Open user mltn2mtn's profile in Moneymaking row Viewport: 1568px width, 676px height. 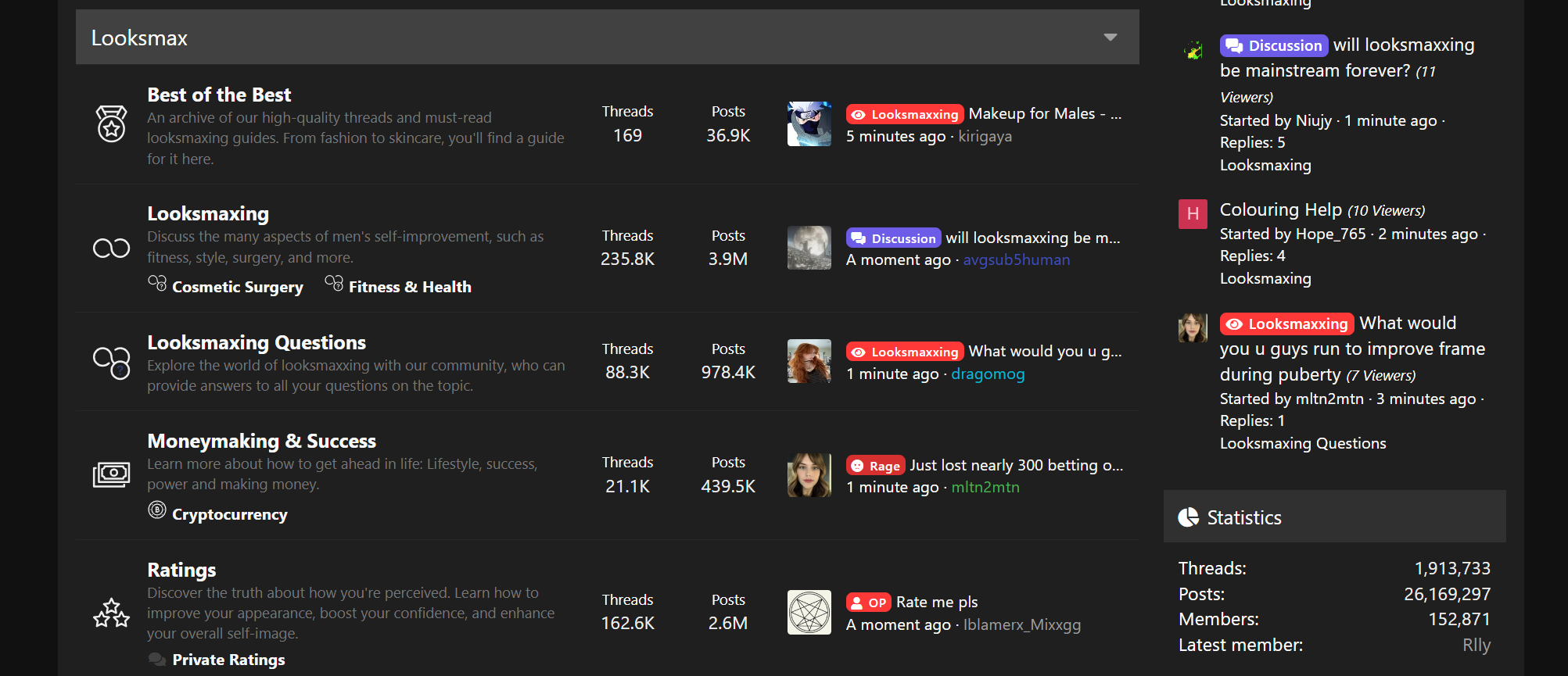pos(985,487)
